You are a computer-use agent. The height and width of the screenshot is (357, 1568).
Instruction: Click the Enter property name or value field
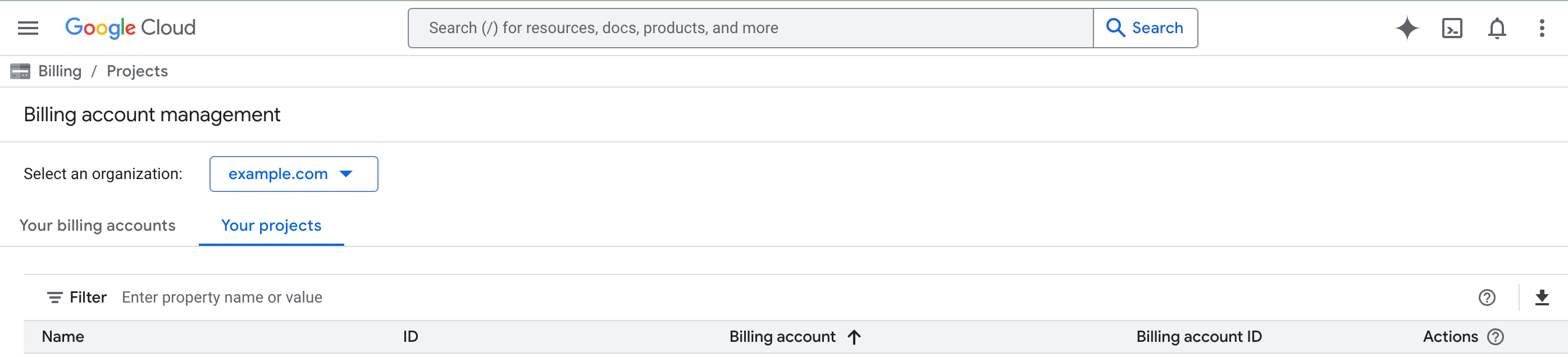(x=222, y=297)
